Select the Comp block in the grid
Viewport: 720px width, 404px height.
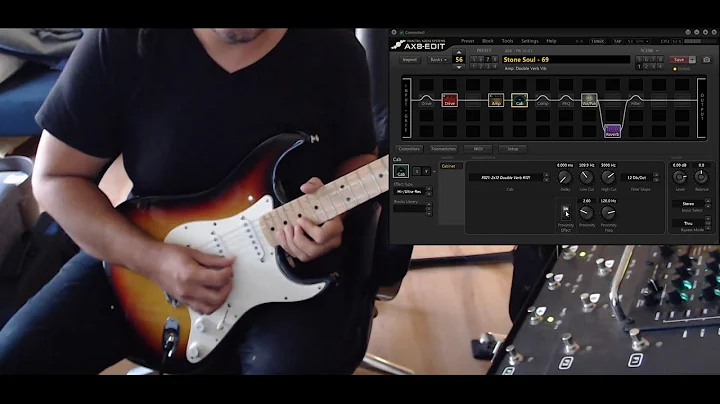pyautogui.click(x=543, y=100)
